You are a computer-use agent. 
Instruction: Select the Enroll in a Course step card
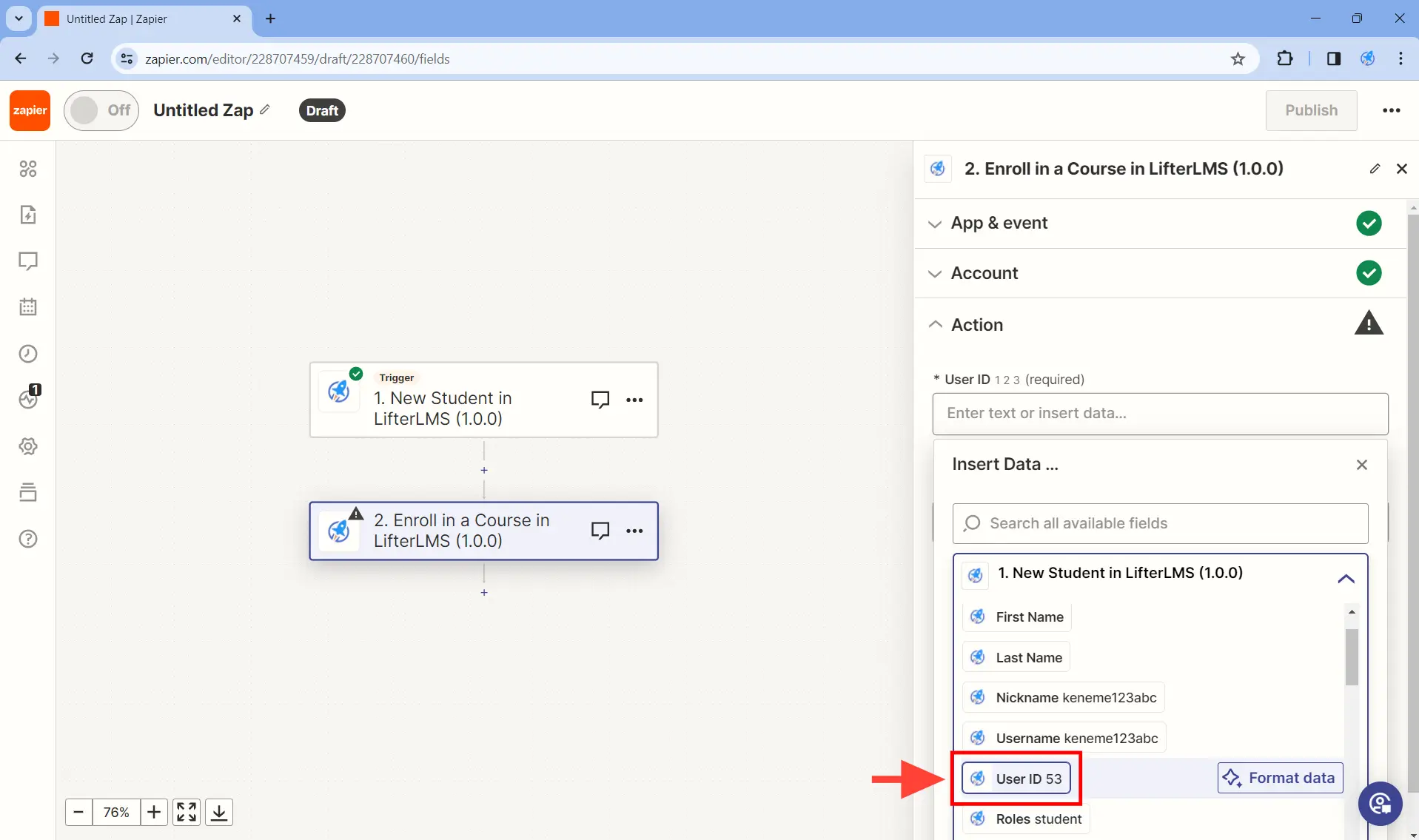tap(483, 531)
